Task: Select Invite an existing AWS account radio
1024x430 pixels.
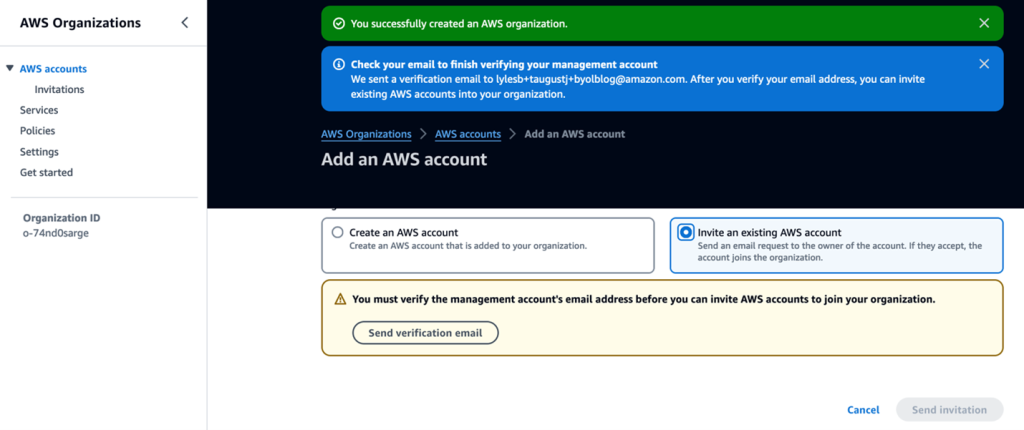Action: point(686,232)
